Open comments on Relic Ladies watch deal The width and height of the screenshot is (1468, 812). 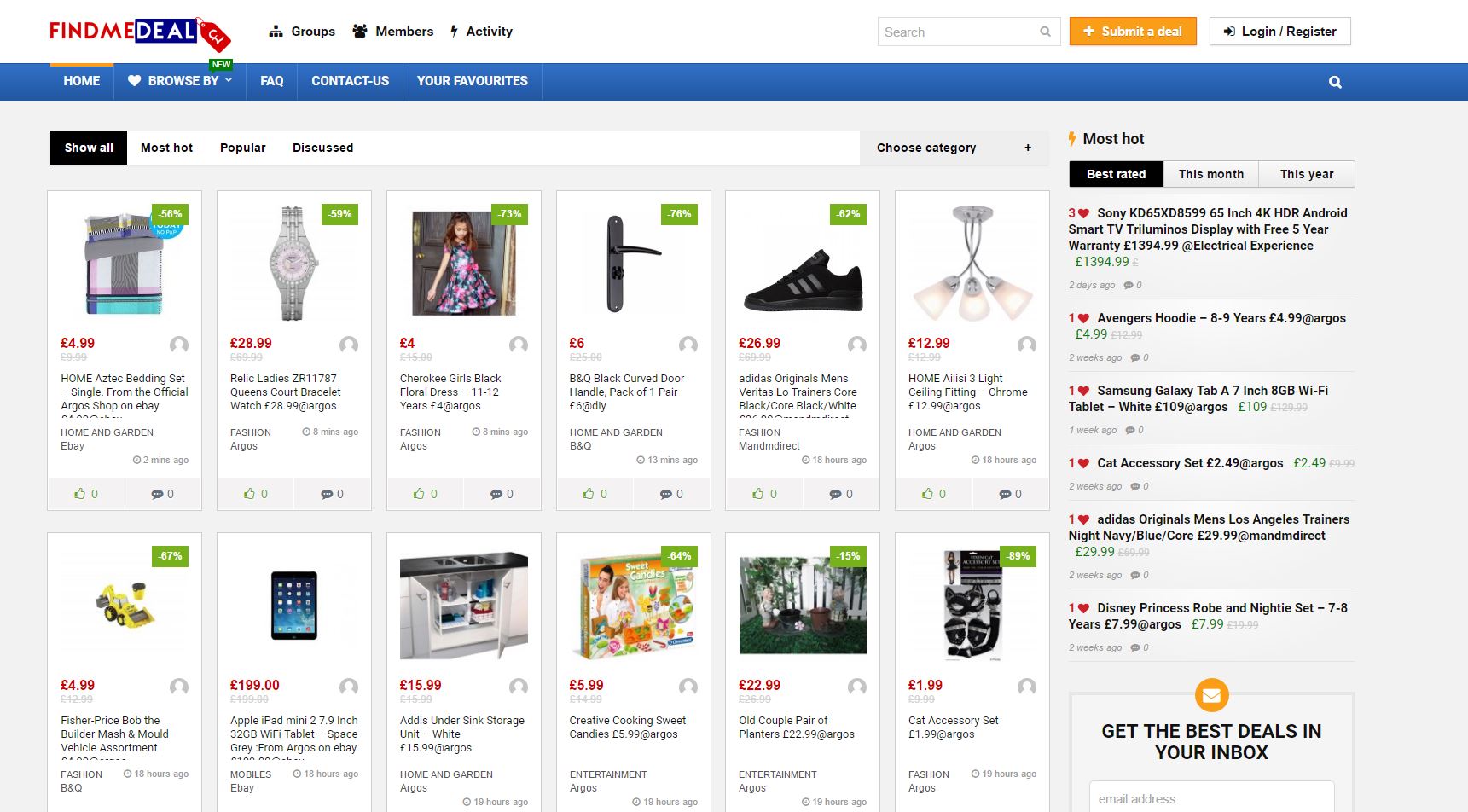(x=332, y=494)
